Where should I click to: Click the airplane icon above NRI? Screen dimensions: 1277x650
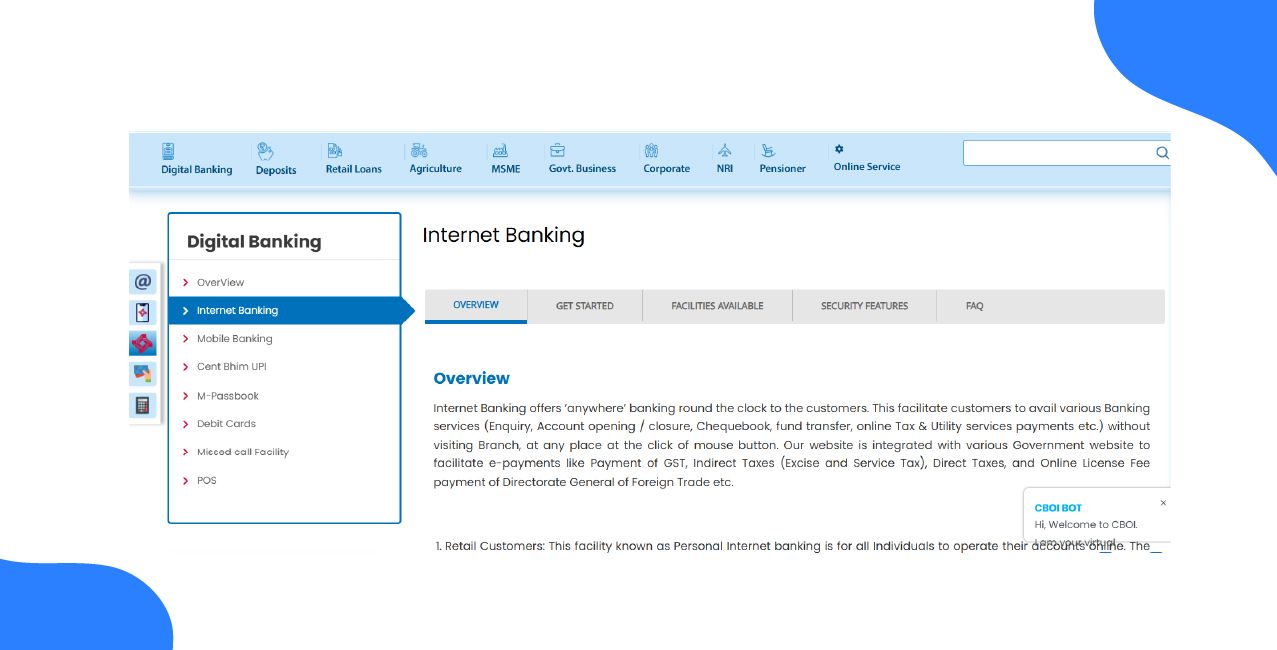point(724,151)
